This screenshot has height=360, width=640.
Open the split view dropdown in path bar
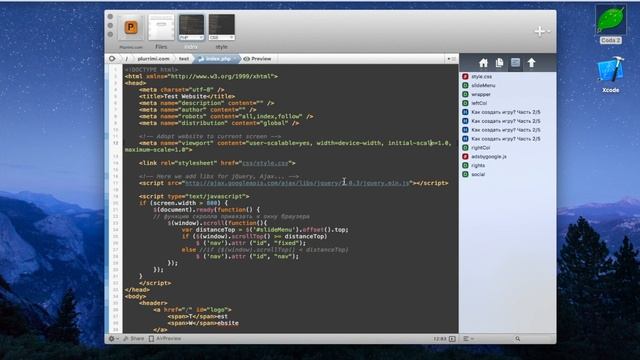pyautogui.click(x=451, y=59)
